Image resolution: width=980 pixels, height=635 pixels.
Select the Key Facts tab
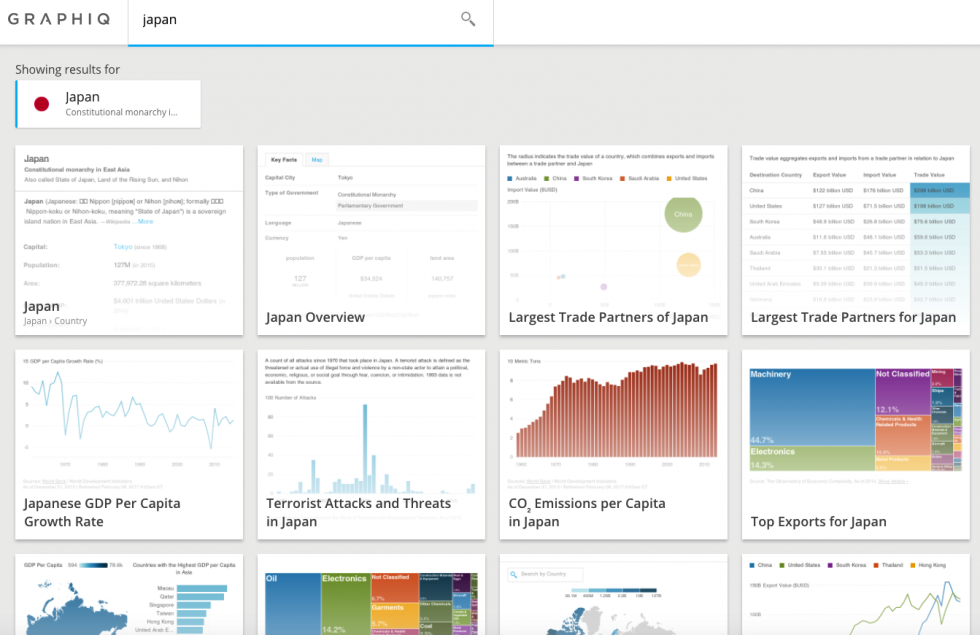(x=283, y=160)
